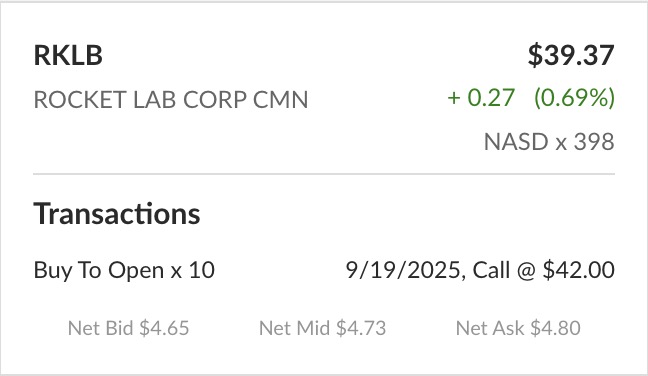Image resolution: width=648 pixels, height=376 pixels.
Task: Click the @ symbol before the strike
Action: tap(526, 271)
